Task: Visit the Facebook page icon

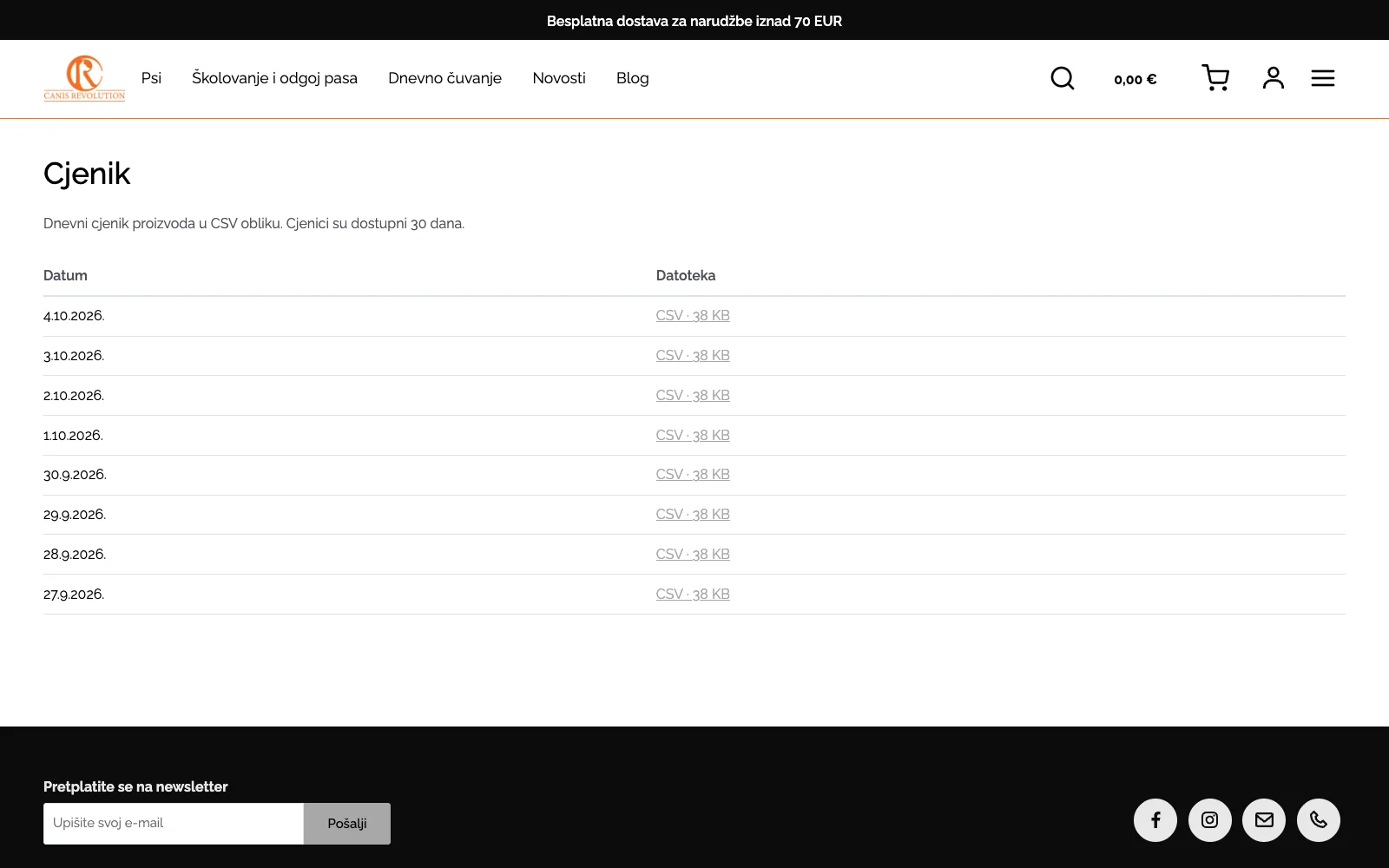Action: point(1155,820)
